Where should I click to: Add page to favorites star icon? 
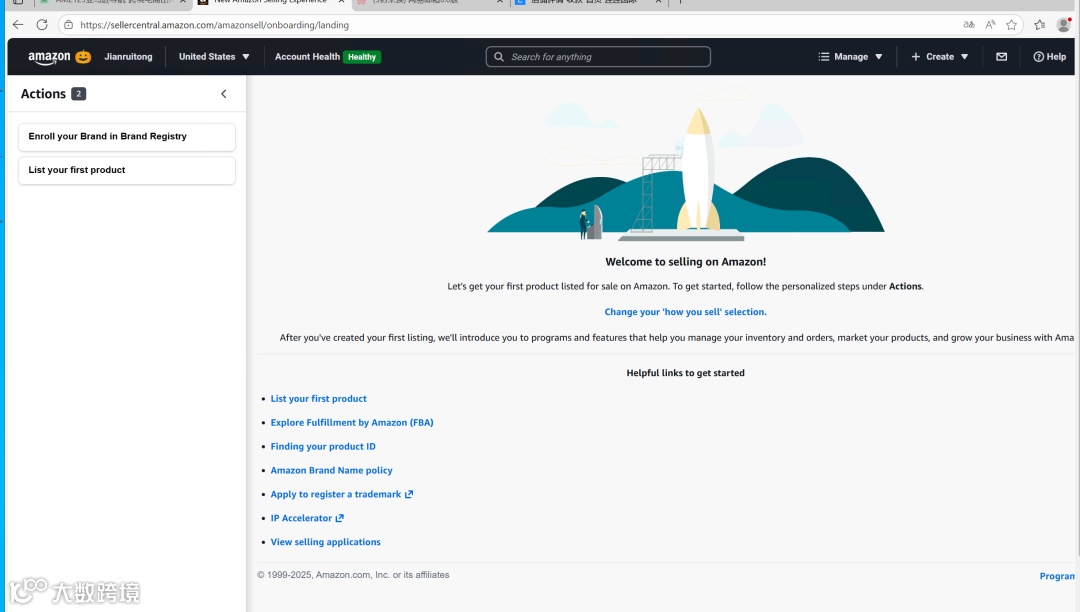pyautogui.click(x=1011, y=25)
